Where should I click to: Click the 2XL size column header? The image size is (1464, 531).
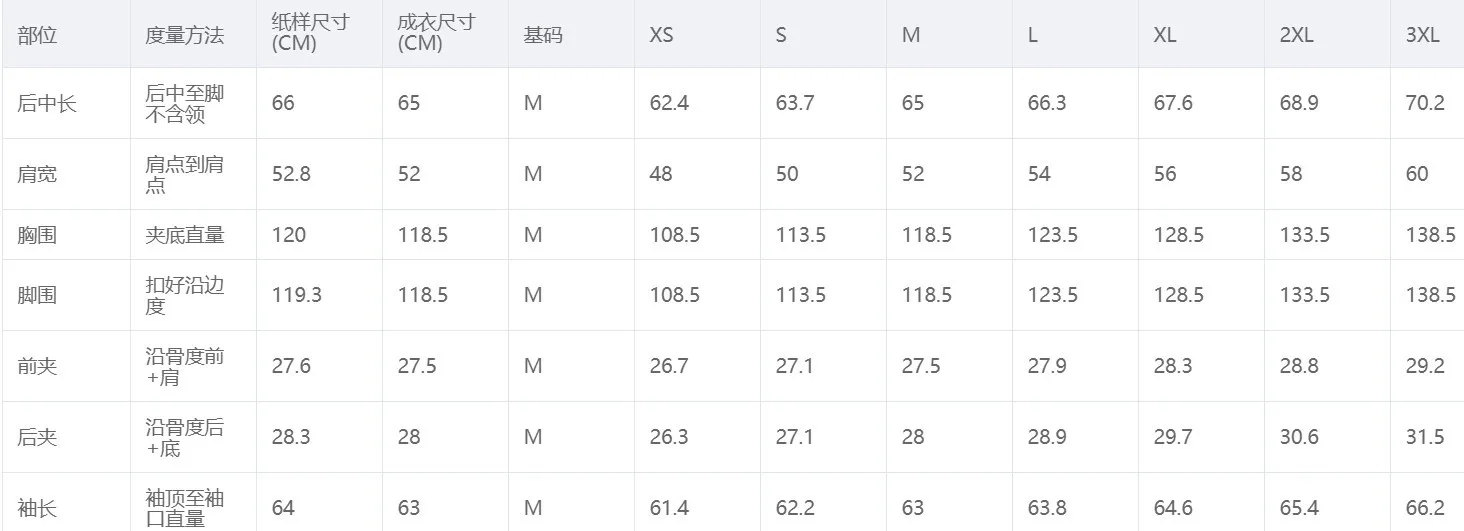click(x=1296, y=35)
